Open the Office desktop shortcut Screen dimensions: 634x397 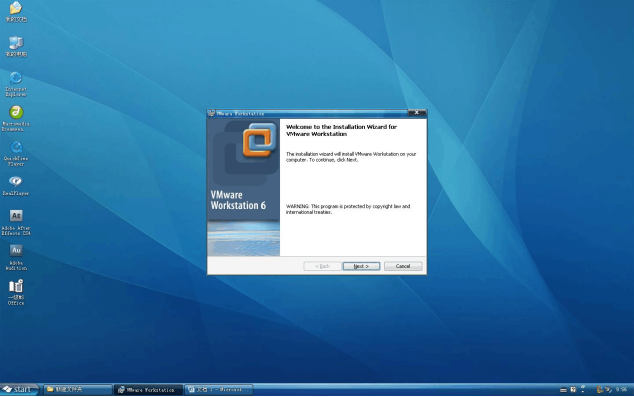[x=16, y=292]
